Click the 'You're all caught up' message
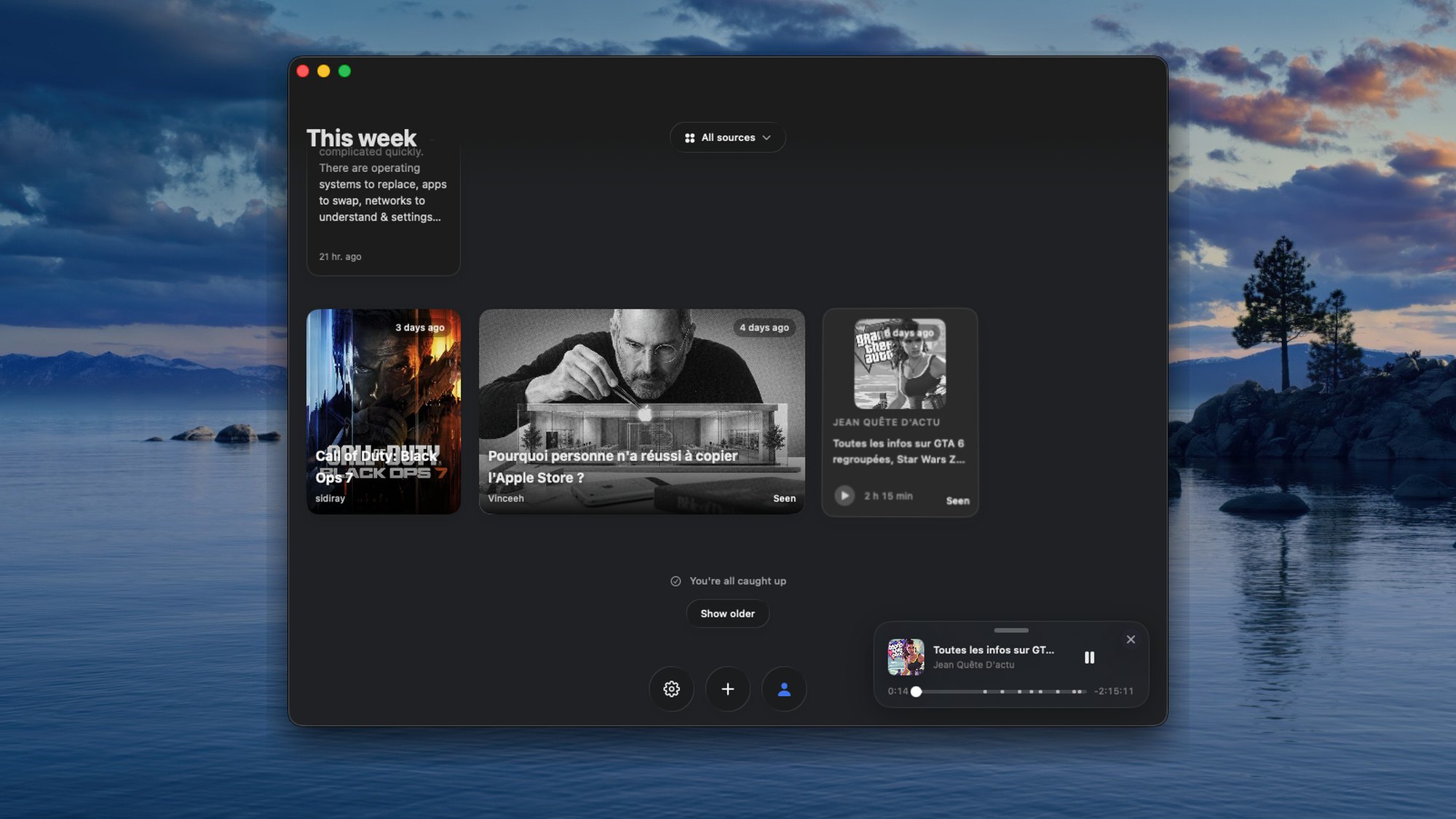The image size is (1456, 819). (737, 581)
